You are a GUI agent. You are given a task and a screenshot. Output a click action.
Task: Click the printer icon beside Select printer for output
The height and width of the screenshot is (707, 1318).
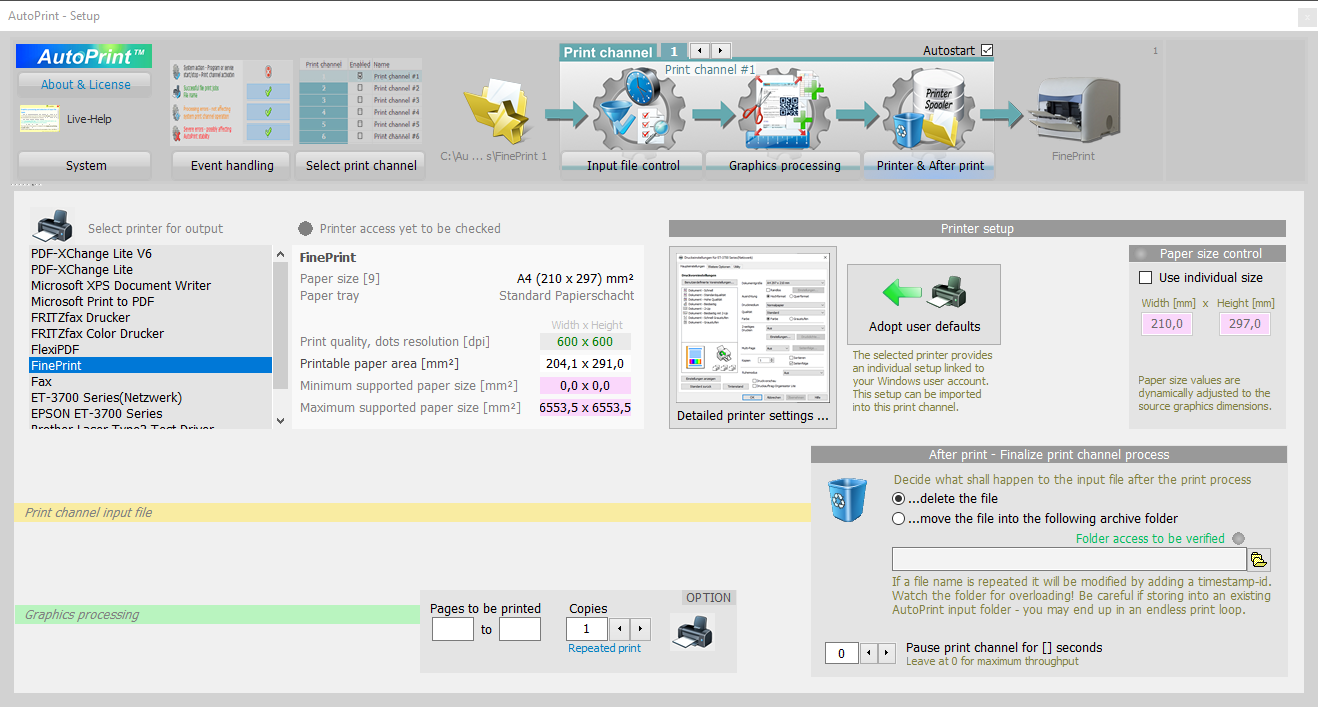(50, 227)
